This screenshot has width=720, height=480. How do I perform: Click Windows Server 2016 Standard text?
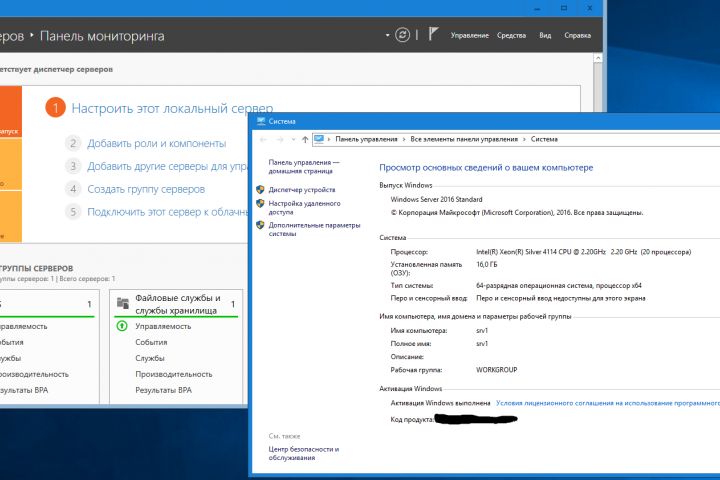[x=436, y=199]
